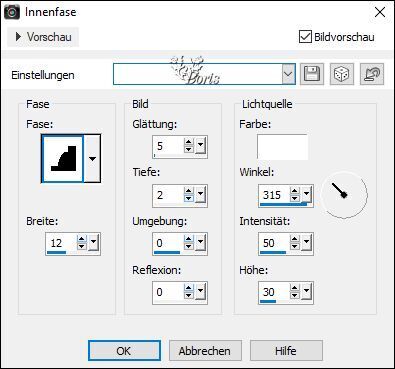Toggle the Bildvorschau checkbox
This screenshot has height=369, width=395.
305,37
